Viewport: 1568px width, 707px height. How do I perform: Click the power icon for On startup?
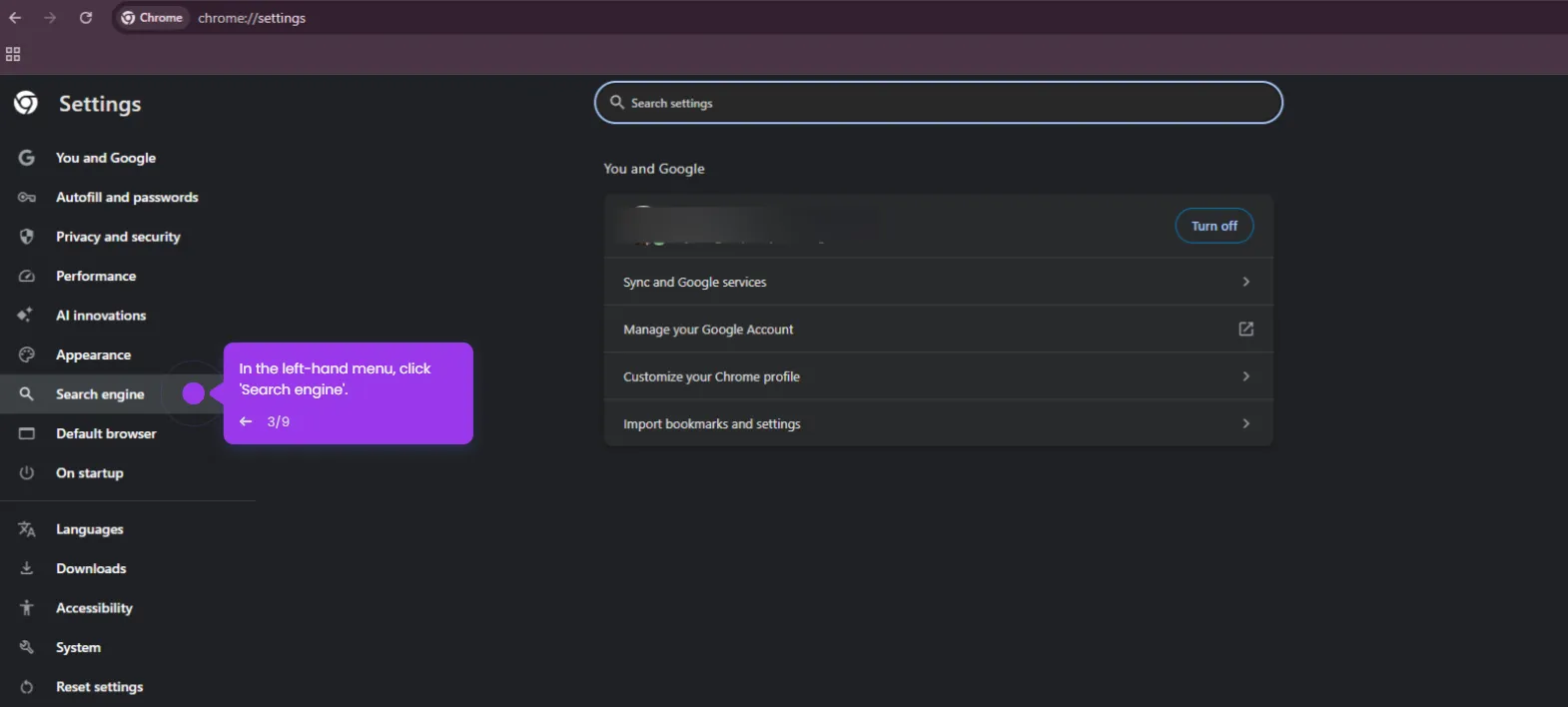click(x=27, y=472)
